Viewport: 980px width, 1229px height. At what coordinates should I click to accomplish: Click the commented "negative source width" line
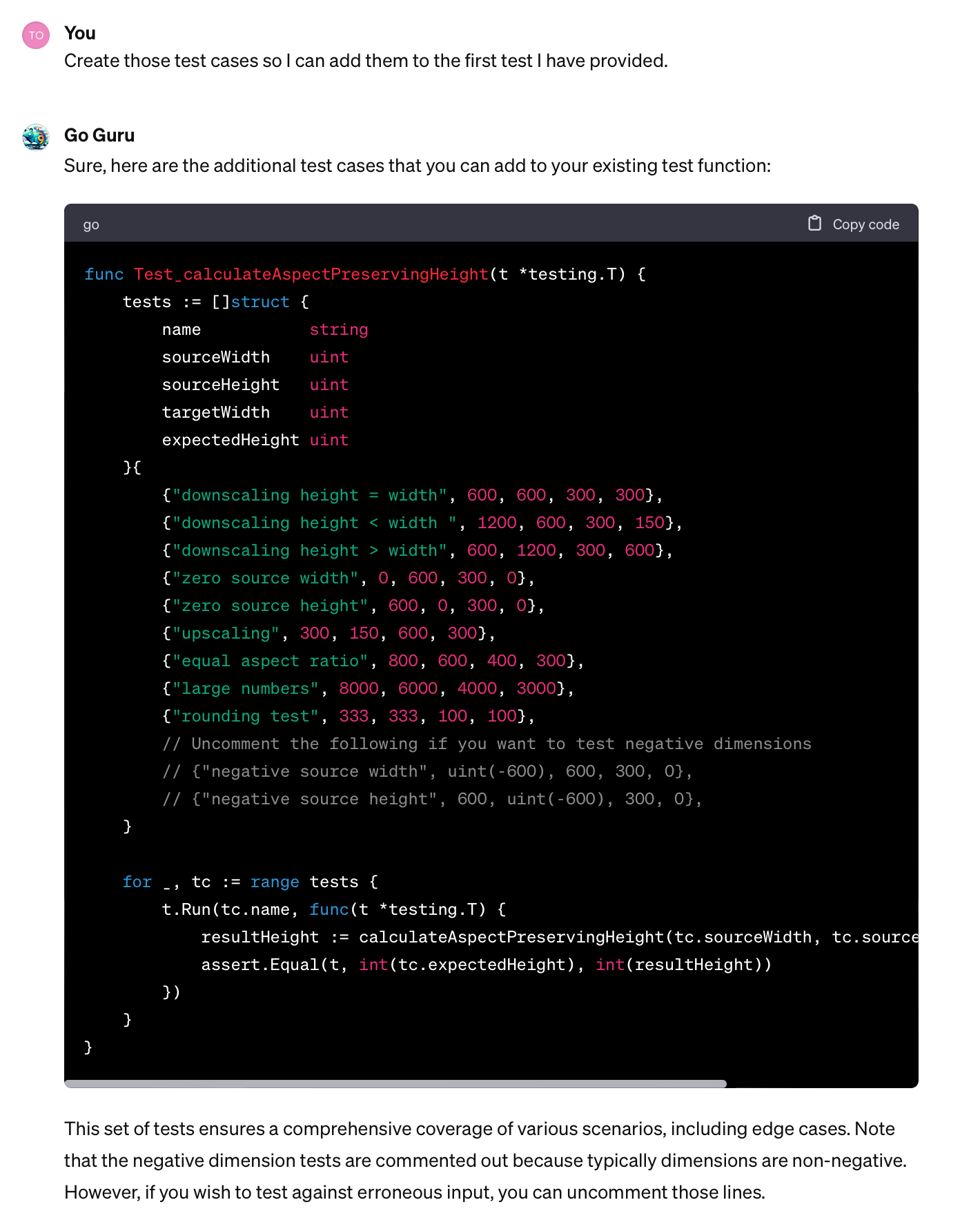pyautogui.click(x=427, y=771)
